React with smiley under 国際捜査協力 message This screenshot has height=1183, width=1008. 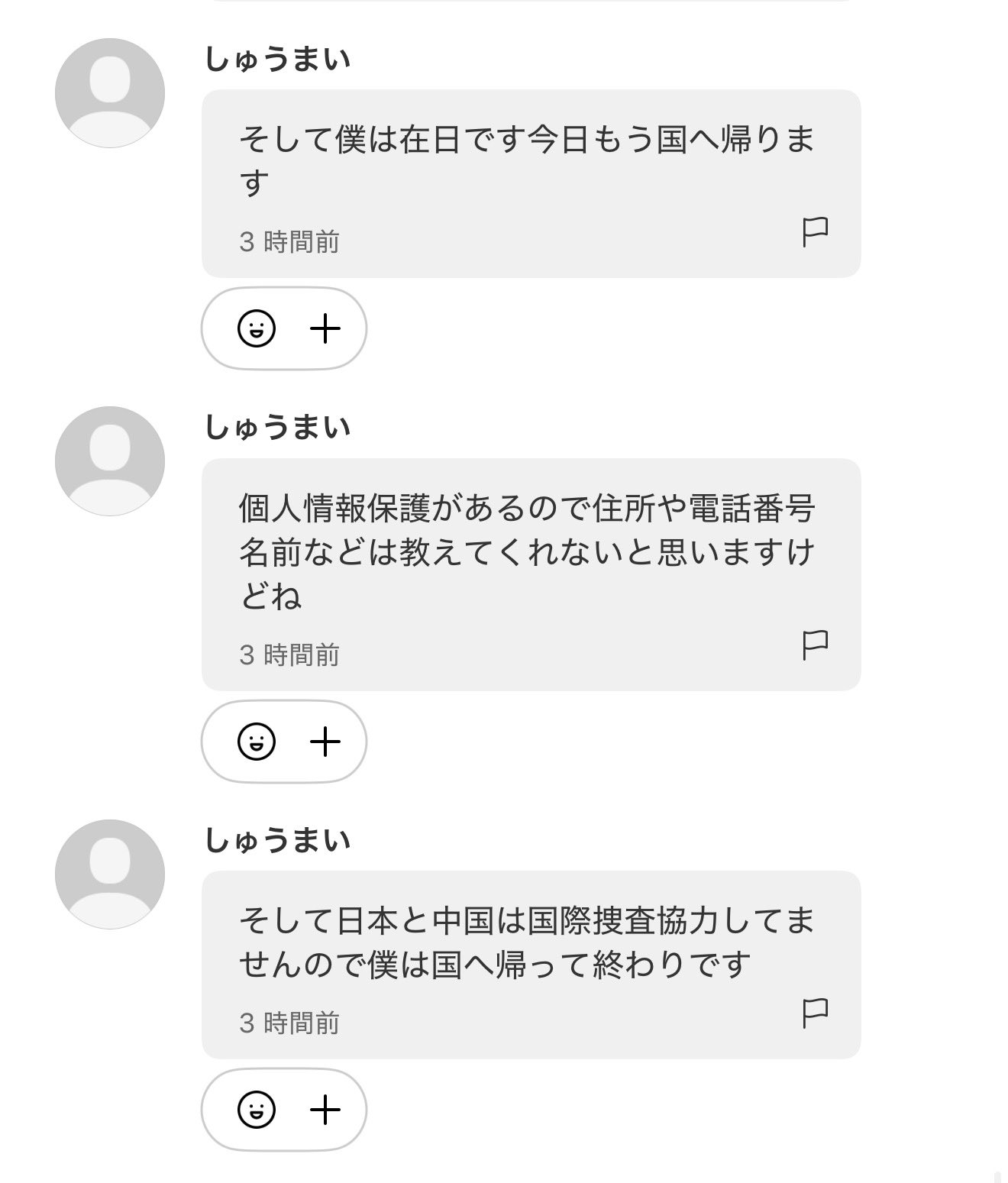257,1110
